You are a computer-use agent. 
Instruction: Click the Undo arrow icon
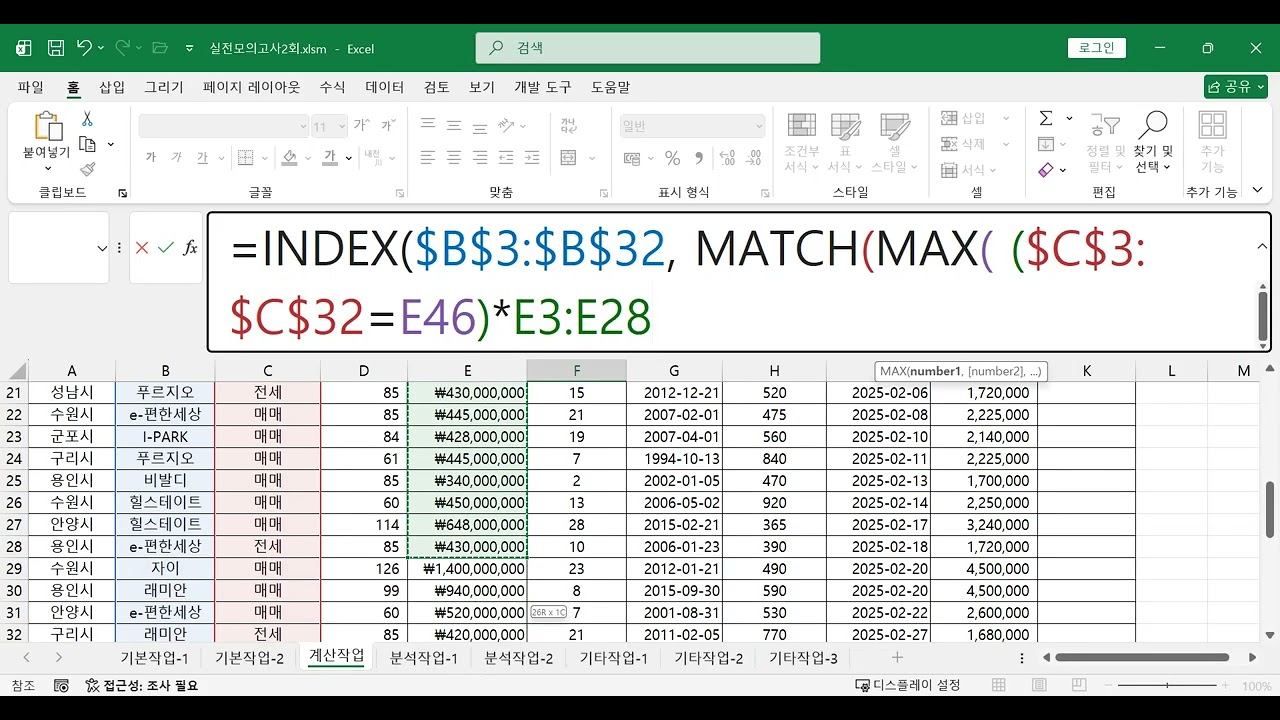(x=84, y=48)
